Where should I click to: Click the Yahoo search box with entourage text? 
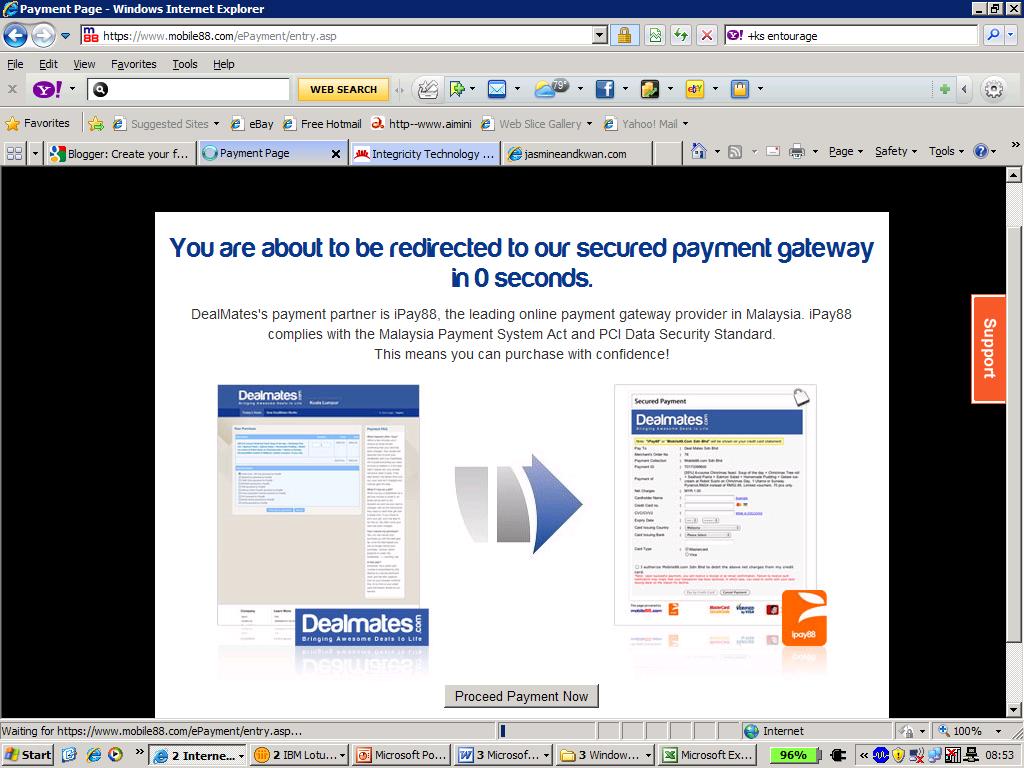[x=850, y=36]
